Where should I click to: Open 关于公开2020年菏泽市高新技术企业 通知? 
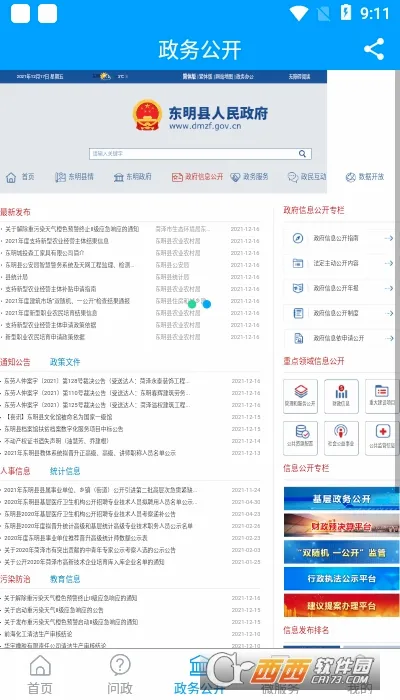83,562
